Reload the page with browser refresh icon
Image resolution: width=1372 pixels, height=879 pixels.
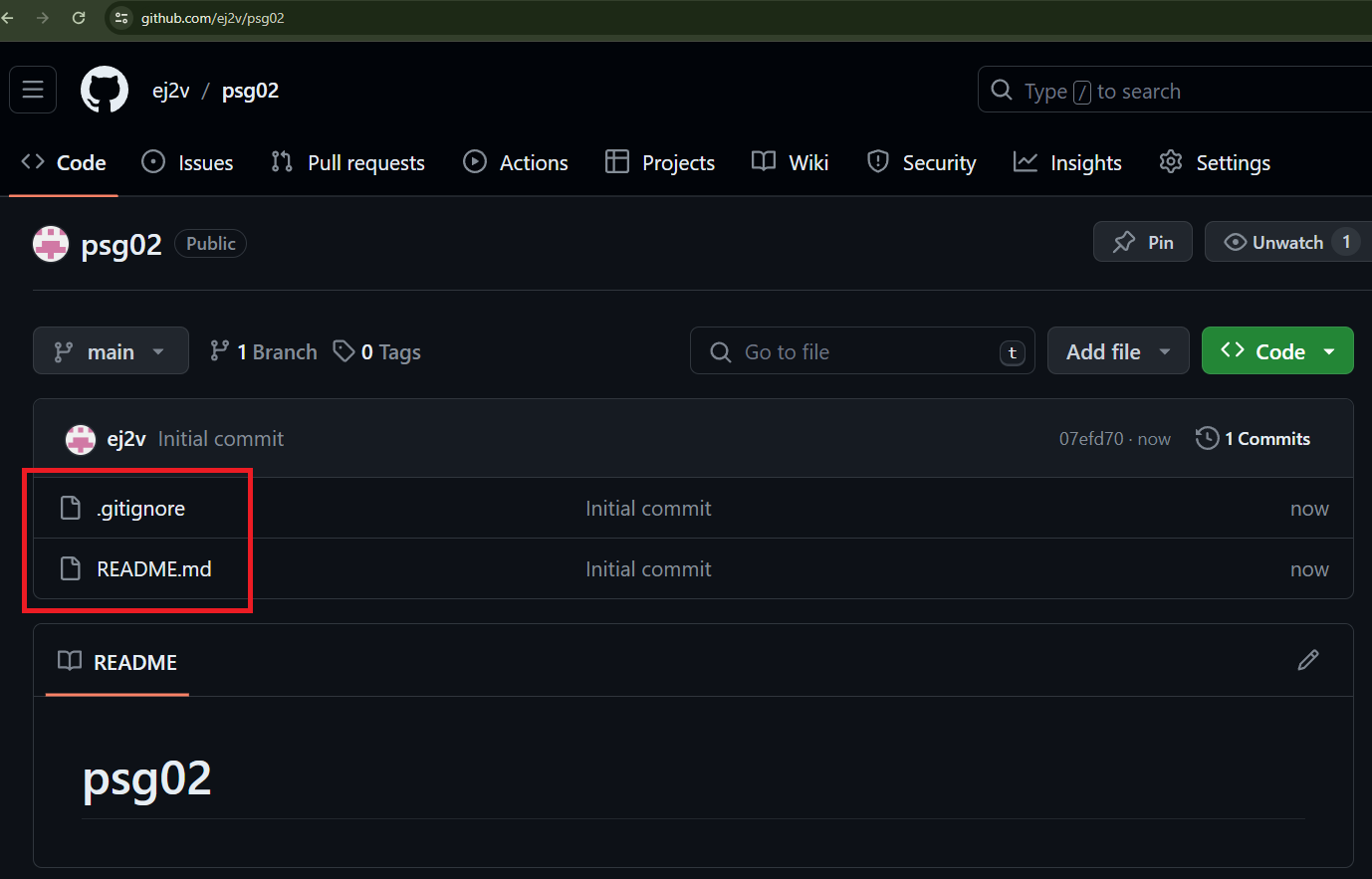79,18
